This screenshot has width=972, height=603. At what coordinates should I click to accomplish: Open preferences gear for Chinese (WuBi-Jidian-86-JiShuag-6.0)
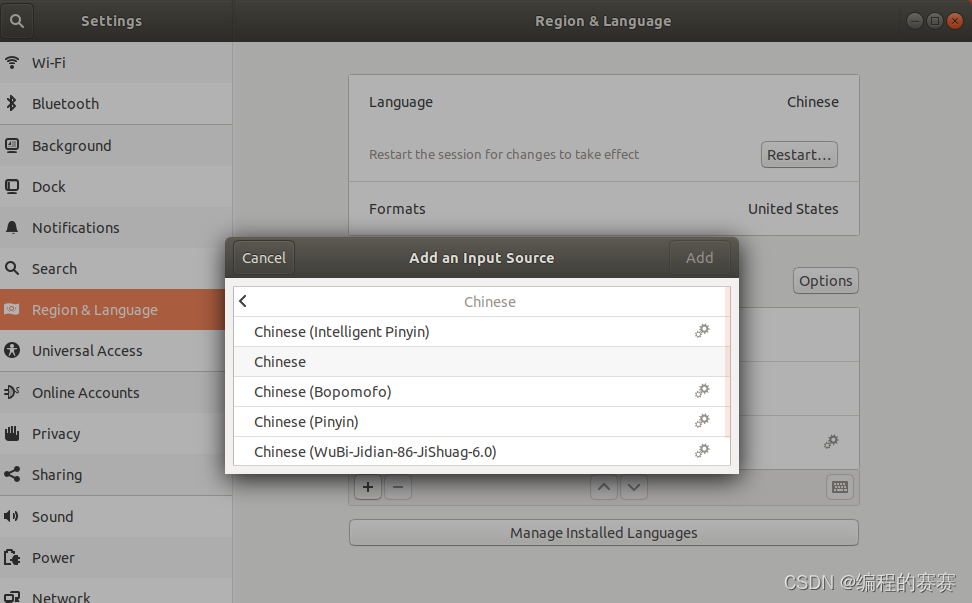click(703, 451)
